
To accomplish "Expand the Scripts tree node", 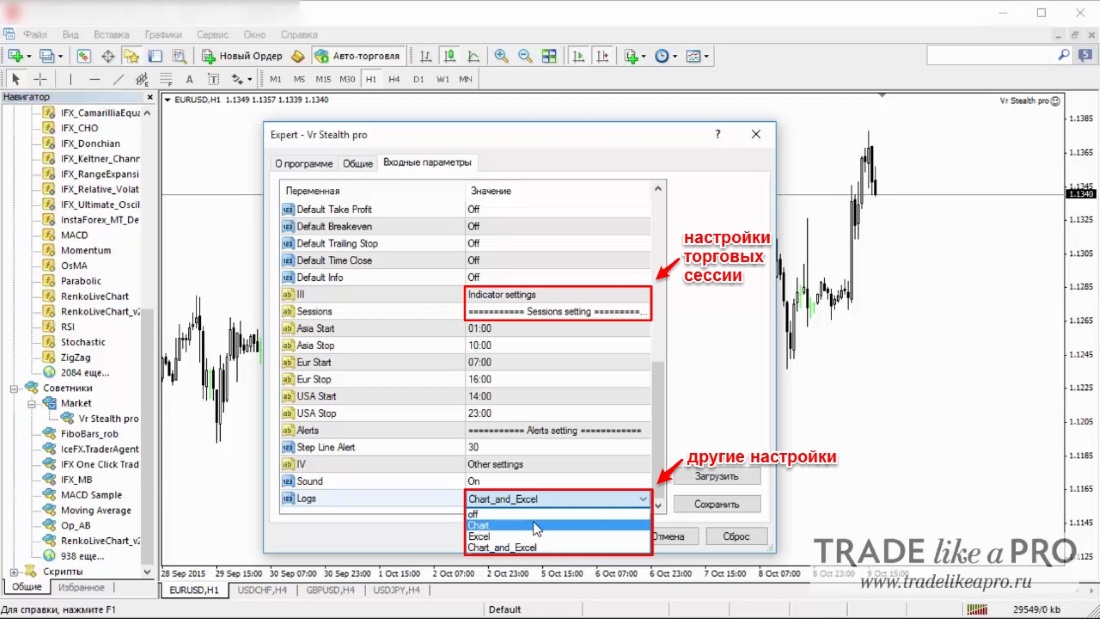I will pyautogui.click(x=14, y=571).
